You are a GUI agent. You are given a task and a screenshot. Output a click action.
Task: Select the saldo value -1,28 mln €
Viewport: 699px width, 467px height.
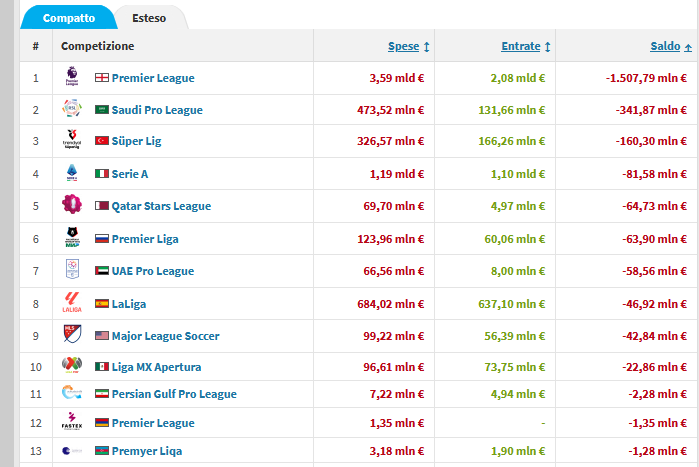coord(658,451)
